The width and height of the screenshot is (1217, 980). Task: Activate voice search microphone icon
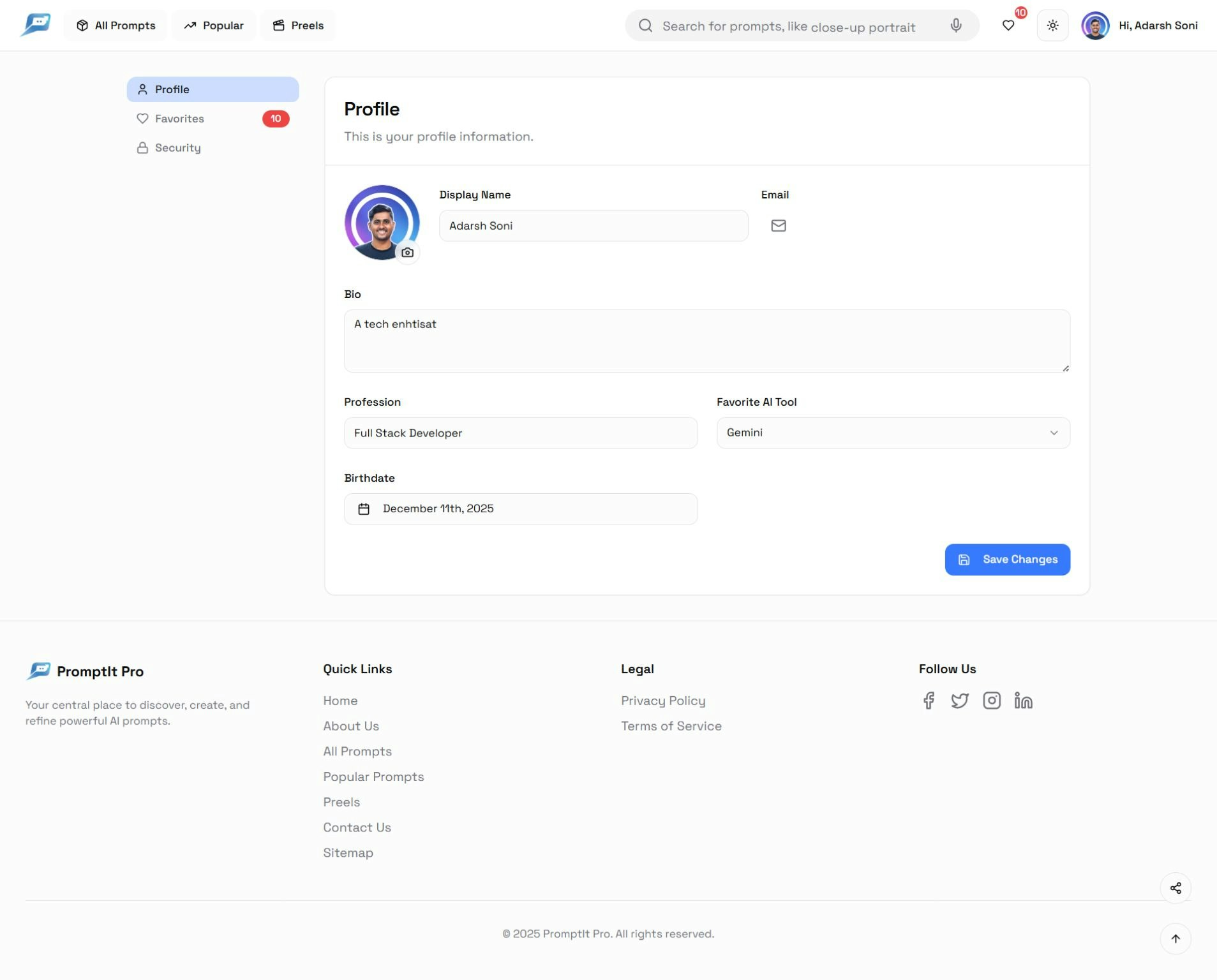click(956, 26)
